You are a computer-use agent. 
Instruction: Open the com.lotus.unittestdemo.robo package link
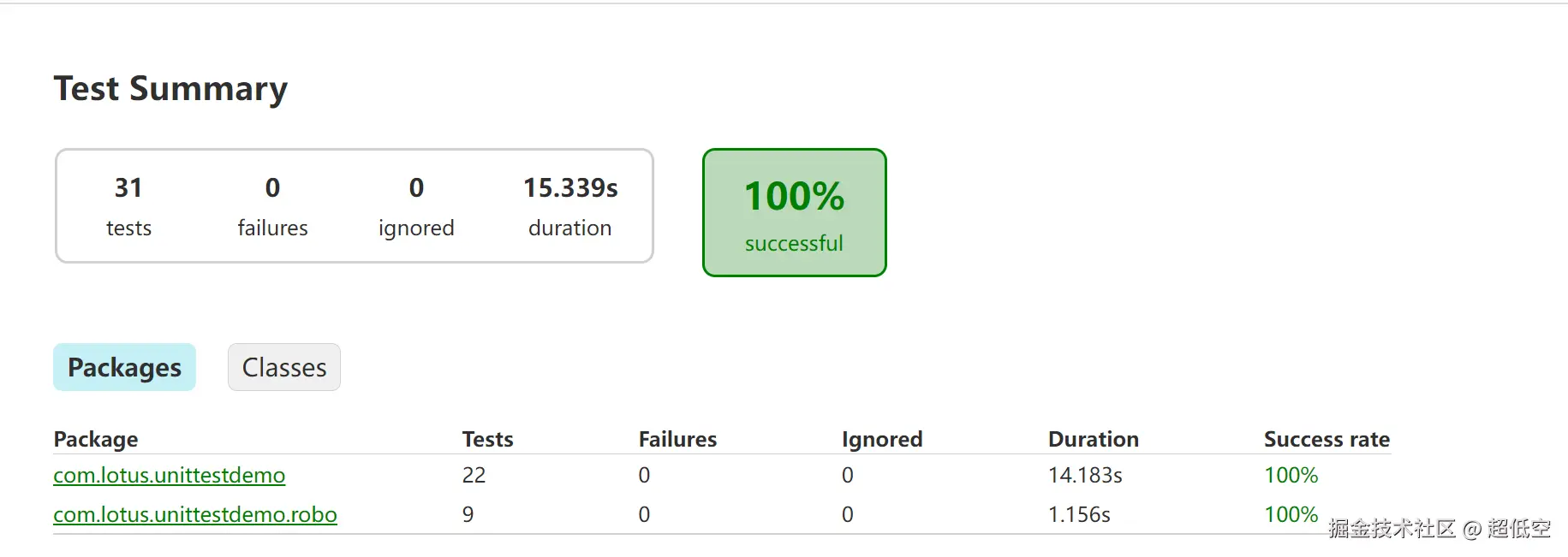click(x=194, y=514)
